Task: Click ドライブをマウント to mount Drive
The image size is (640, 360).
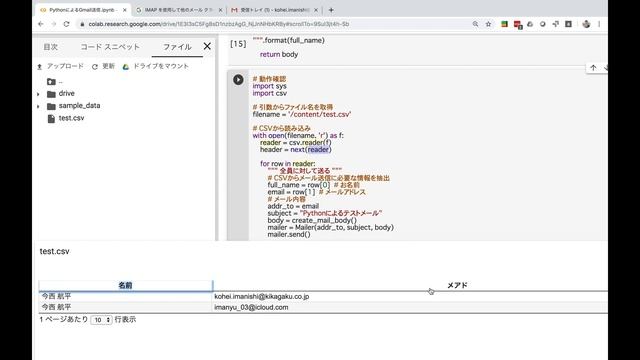Action: (x=156, y=66)
